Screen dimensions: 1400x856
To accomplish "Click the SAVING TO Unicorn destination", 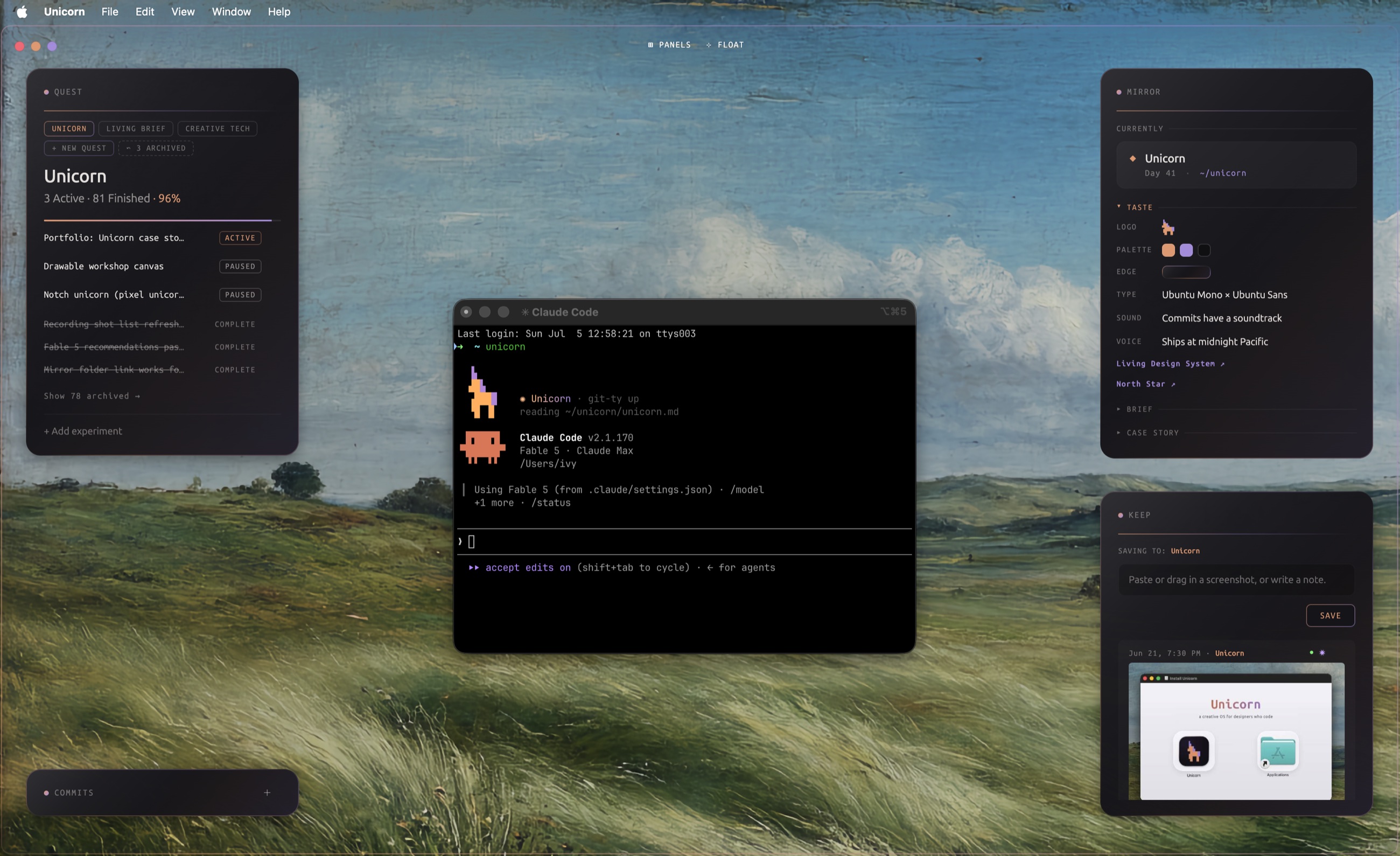I will (1185, 551).
